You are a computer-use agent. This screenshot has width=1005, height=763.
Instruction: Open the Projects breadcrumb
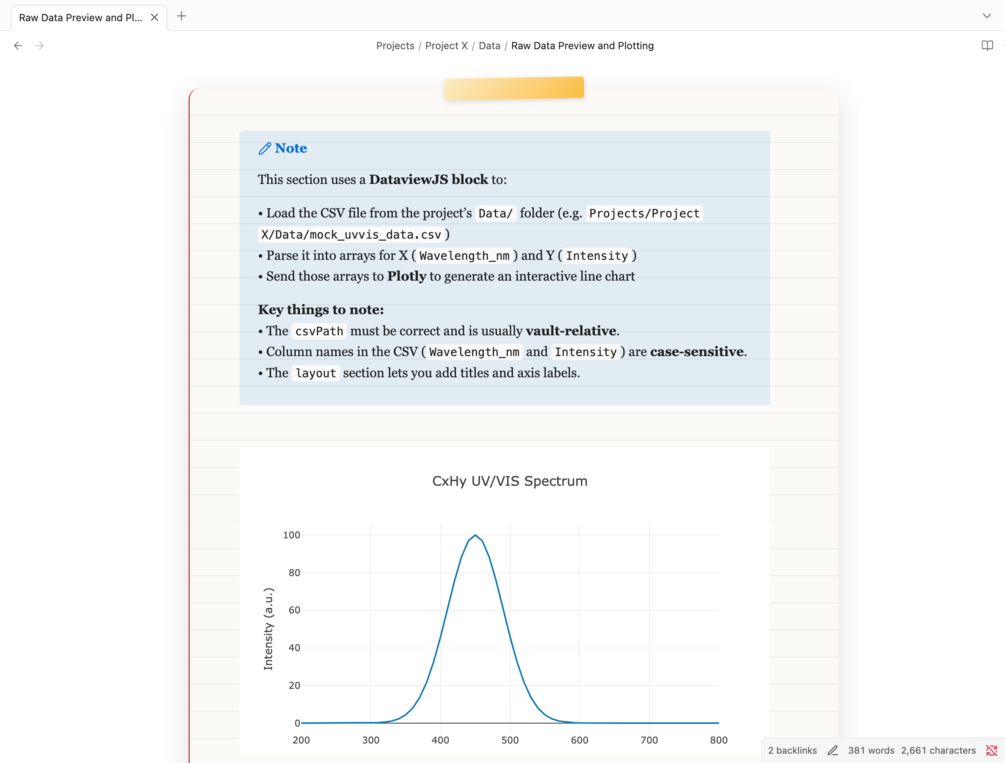[x=395, y=46]
